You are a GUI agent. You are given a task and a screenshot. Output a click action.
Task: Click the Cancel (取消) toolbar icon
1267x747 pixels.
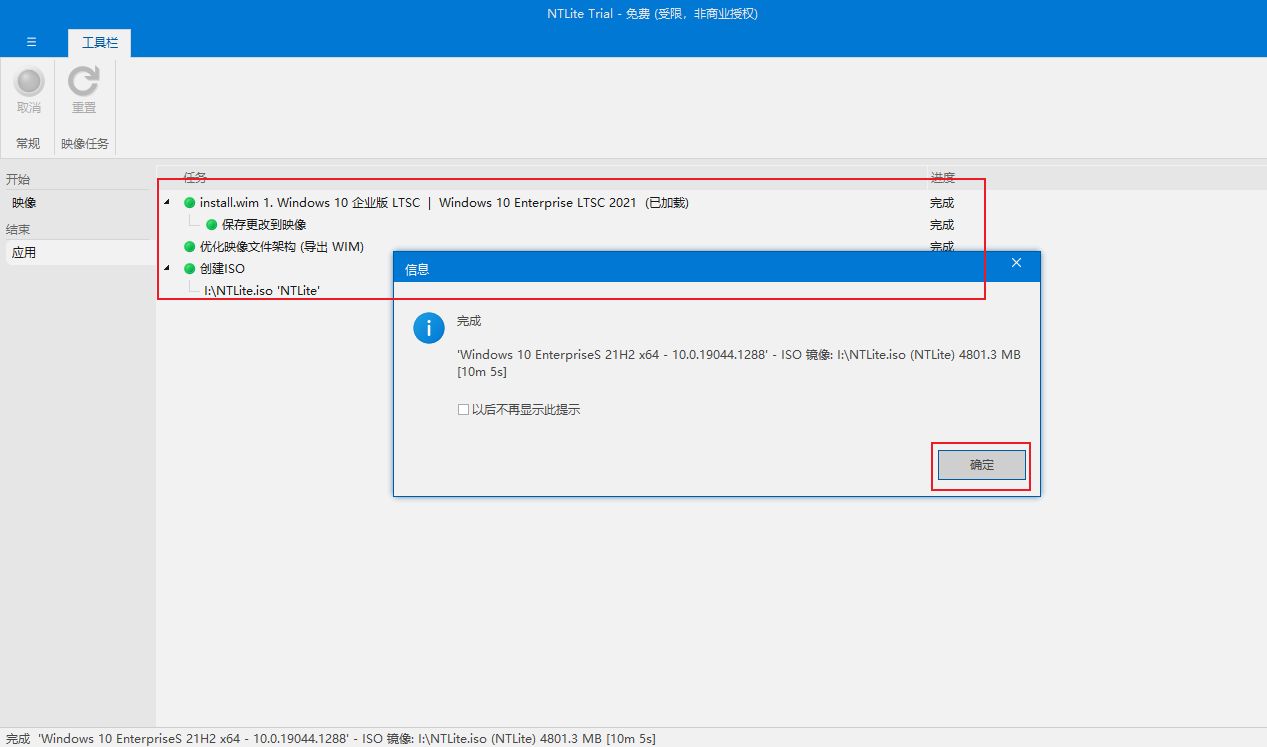point(29,89)
